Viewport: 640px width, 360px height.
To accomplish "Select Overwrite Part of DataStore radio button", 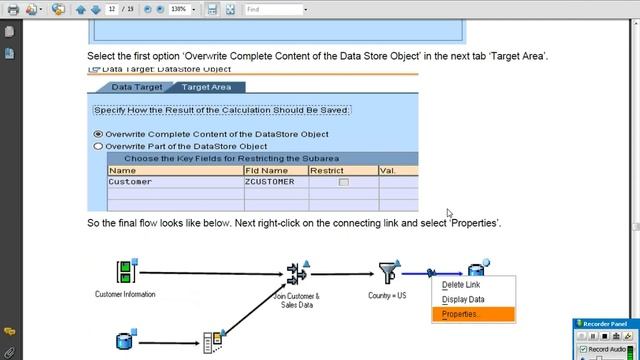I will point(98,146).
